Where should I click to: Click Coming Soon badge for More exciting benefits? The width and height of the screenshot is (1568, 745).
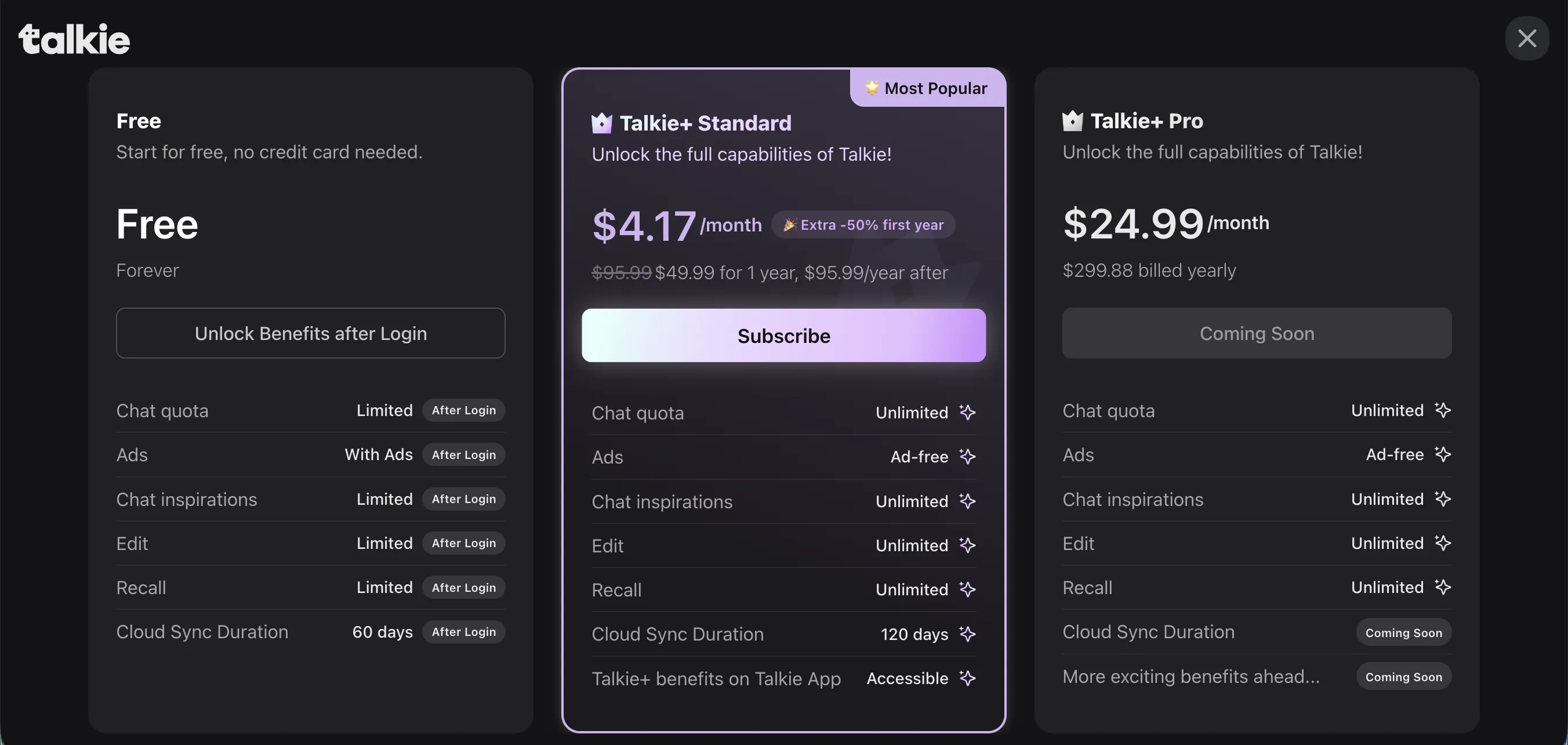(x=1404, y=677)
